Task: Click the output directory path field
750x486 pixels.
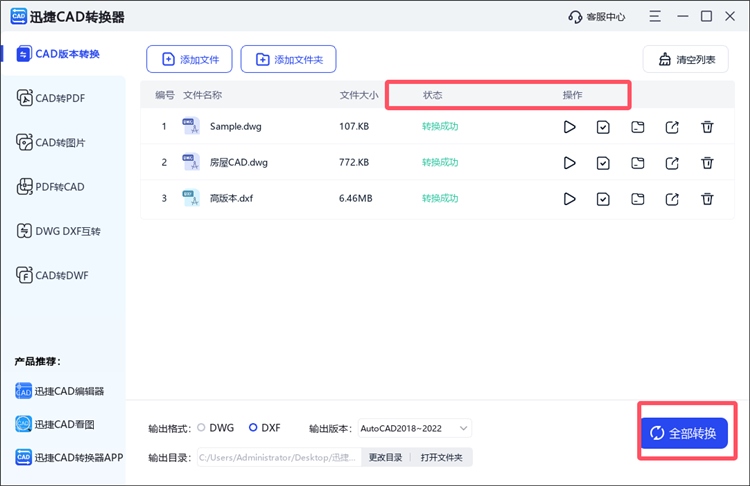Action: (277, 457)
